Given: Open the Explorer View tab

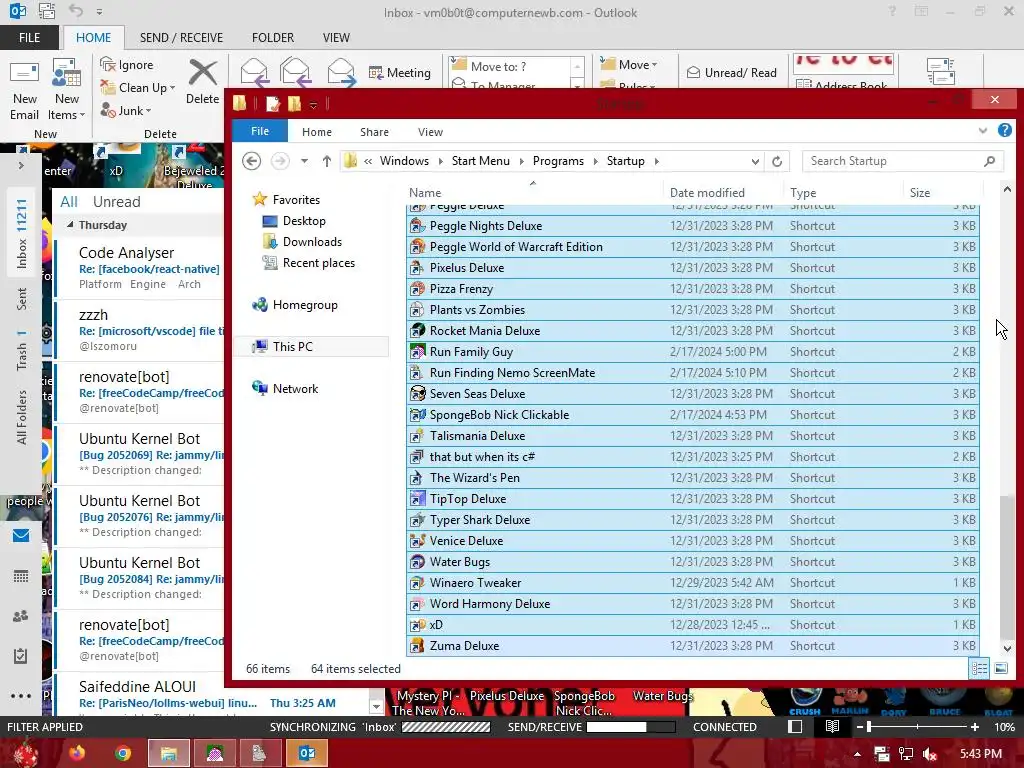Looking at the screenshot, I should click(x=430, y=132).
